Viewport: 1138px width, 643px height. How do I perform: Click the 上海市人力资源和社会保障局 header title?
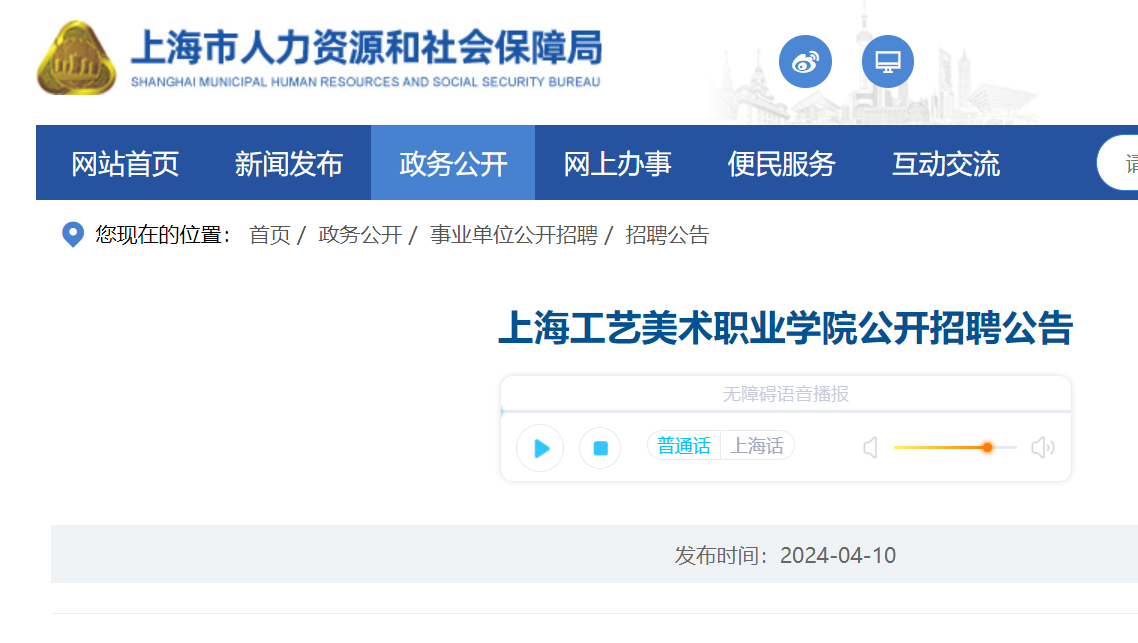367,48
